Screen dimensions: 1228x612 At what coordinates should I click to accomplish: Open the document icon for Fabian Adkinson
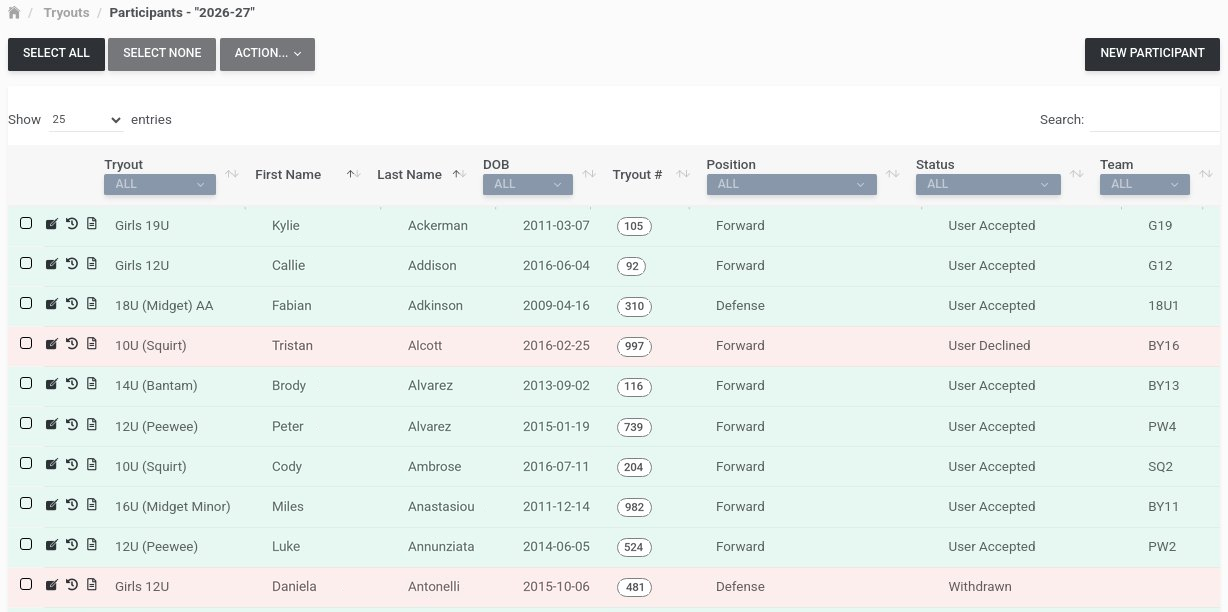tap(92, 304)
